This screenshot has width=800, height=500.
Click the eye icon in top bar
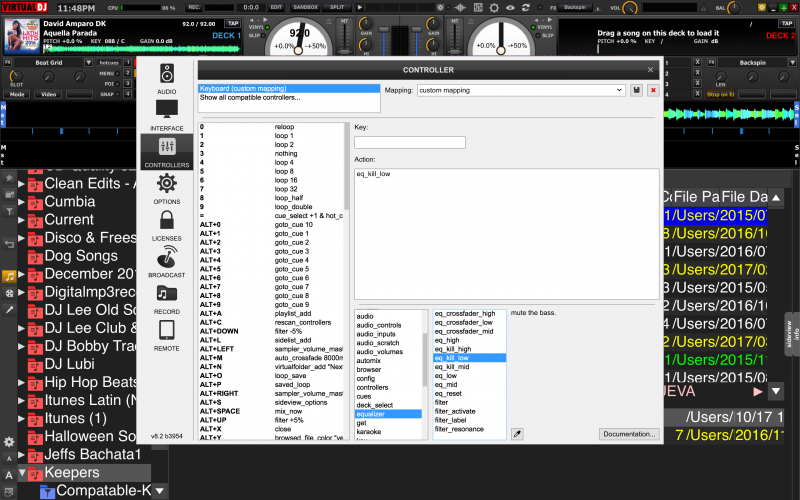pos(510,7)
